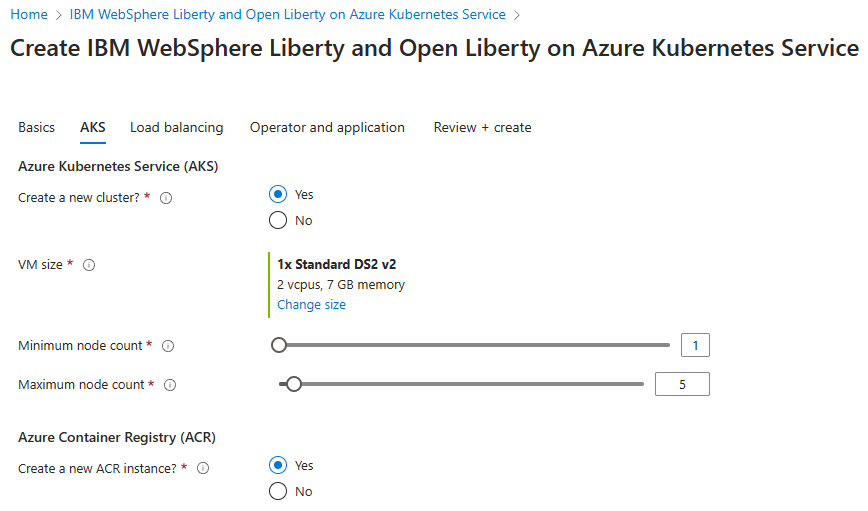The width and height of the screenshot is (868, 511).
Task: Select No for Create a new ACR instance
Action: tap(279, 491)
